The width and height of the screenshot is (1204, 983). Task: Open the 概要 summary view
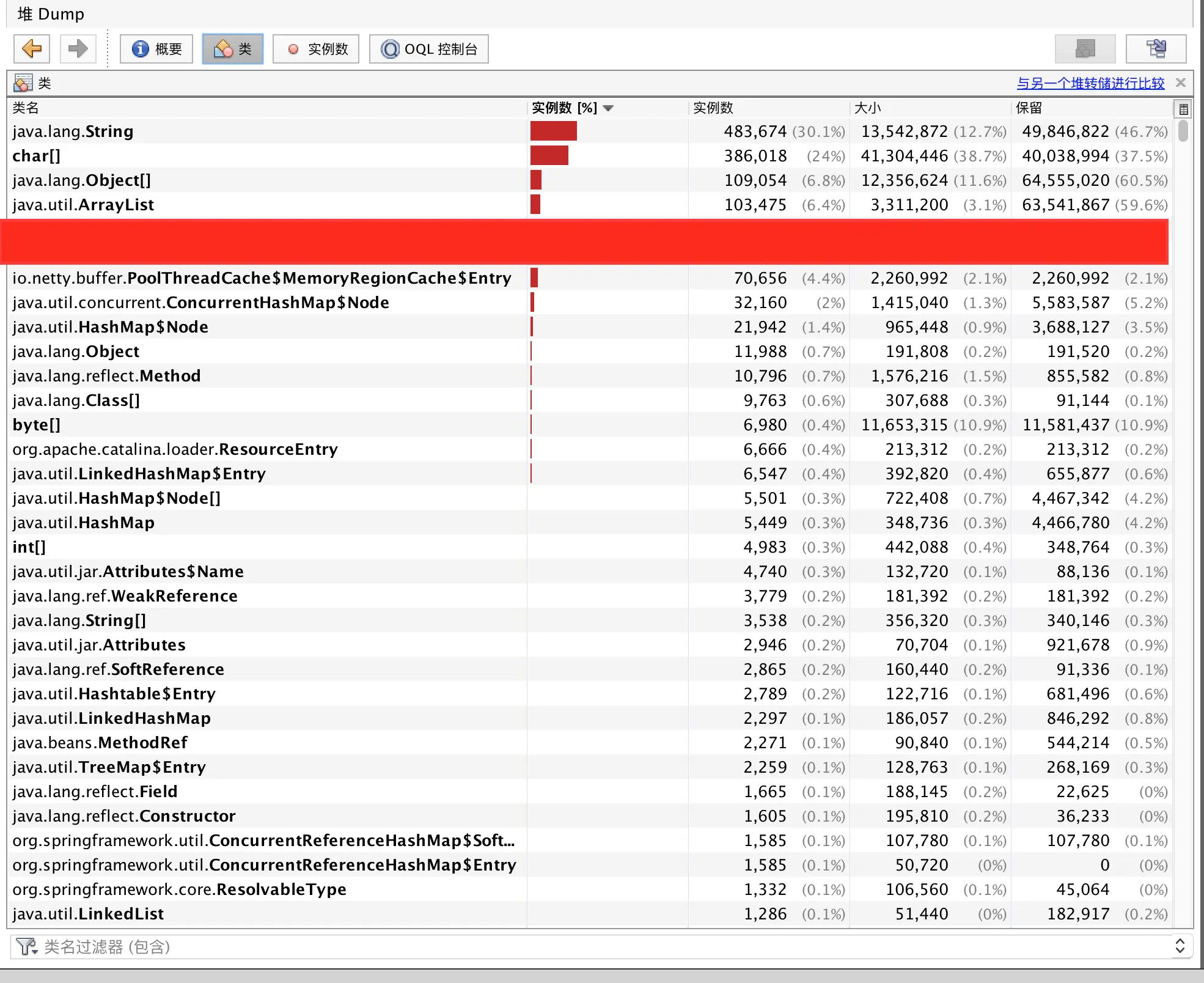156,49
